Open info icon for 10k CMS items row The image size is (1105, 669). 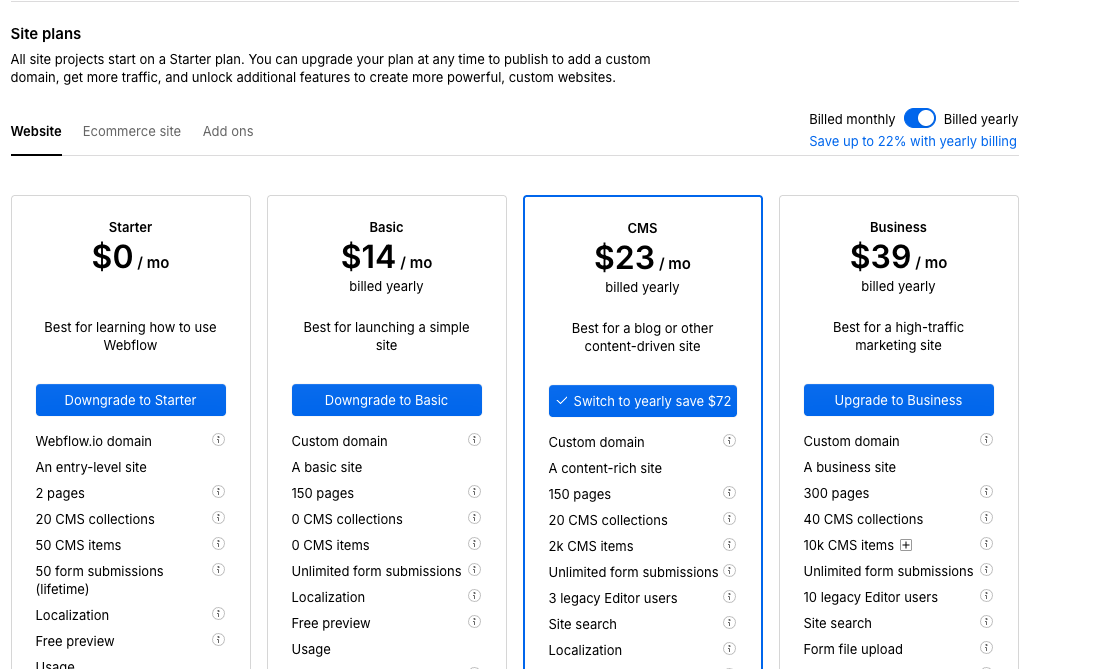click(986, 544)
